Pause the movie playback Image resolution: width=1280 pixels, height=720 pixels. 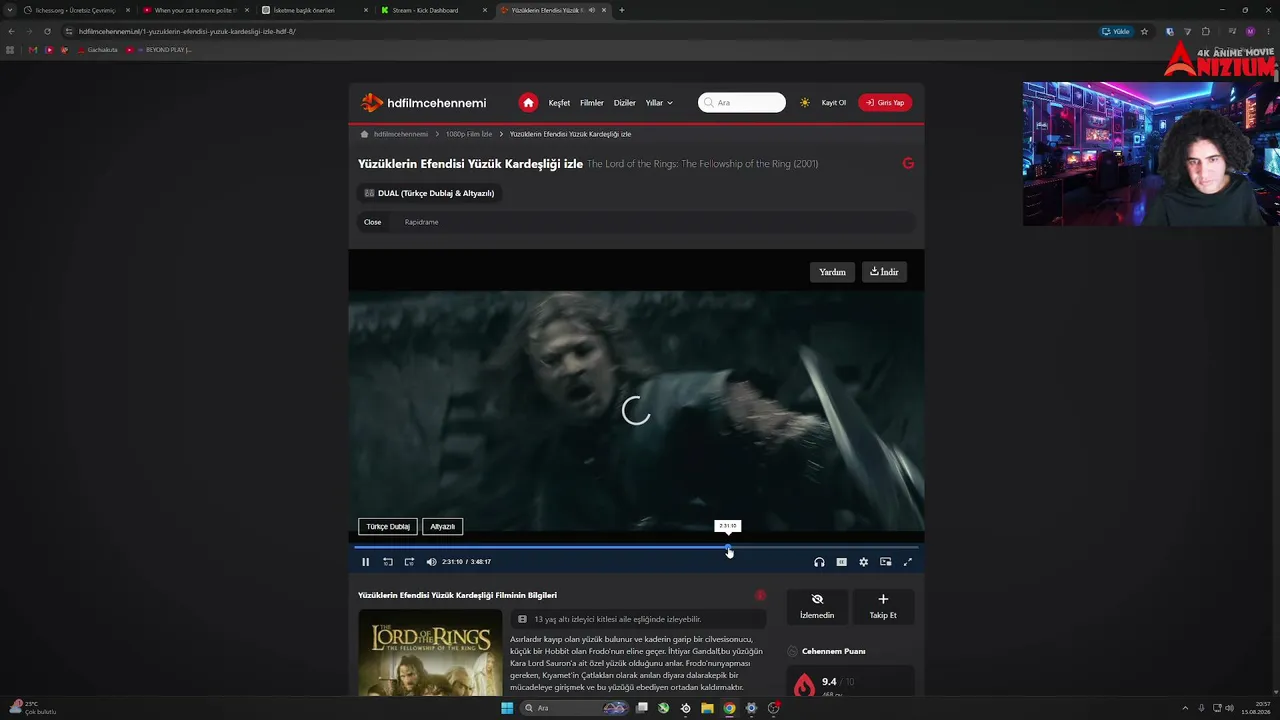click(365, 562)
